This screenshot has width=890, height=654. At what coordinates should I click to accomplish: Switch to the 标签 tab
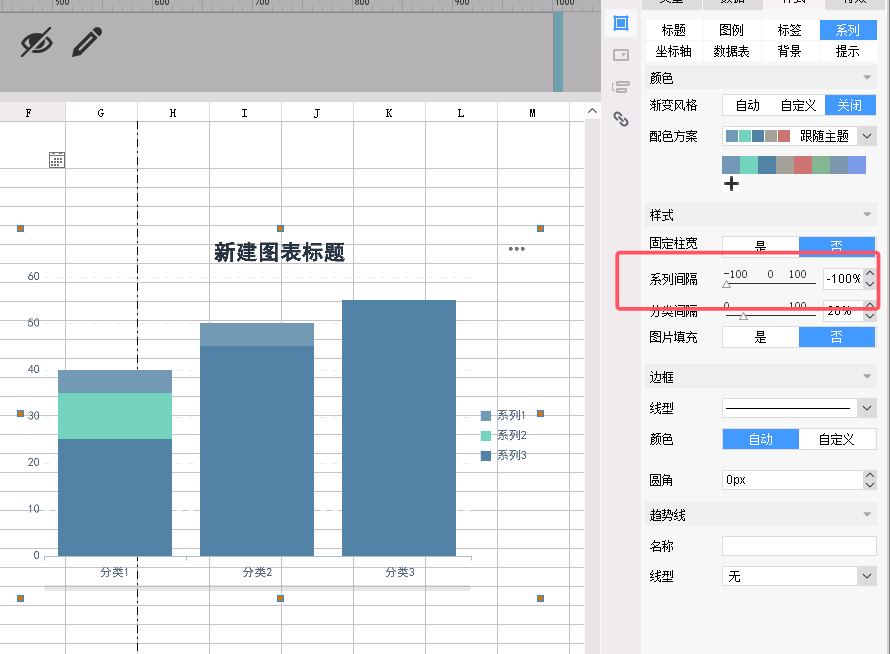(x=790, y=30)
